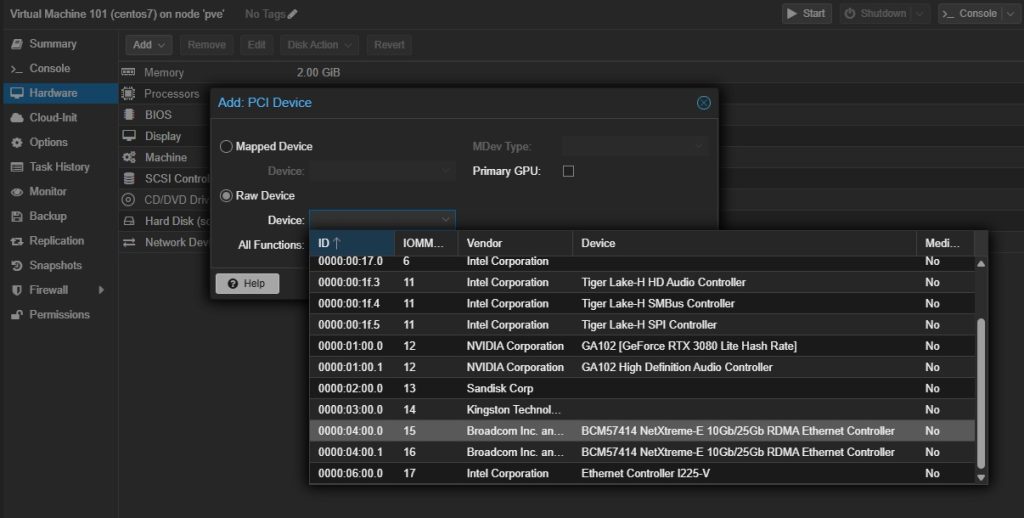
Task: Open the Raw Device combo box
Action: coord(382,219)
